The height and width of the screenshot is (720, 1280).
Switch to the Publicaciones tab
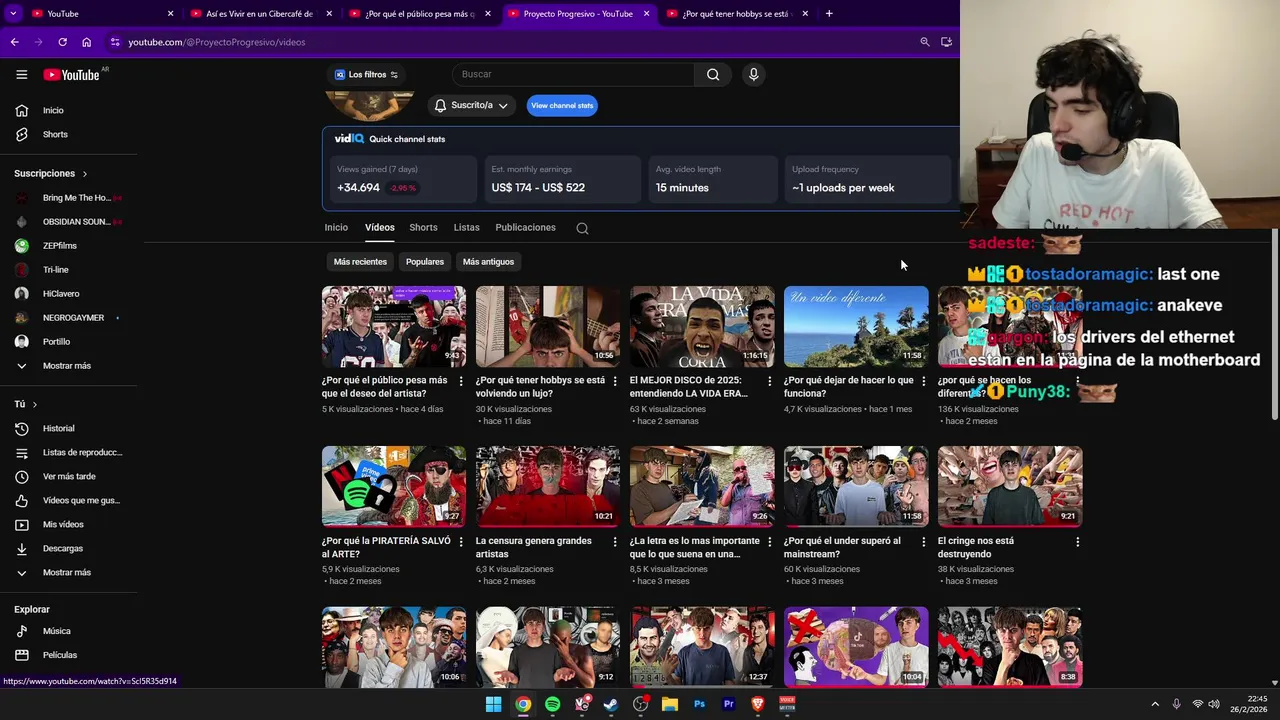[525, 227]
